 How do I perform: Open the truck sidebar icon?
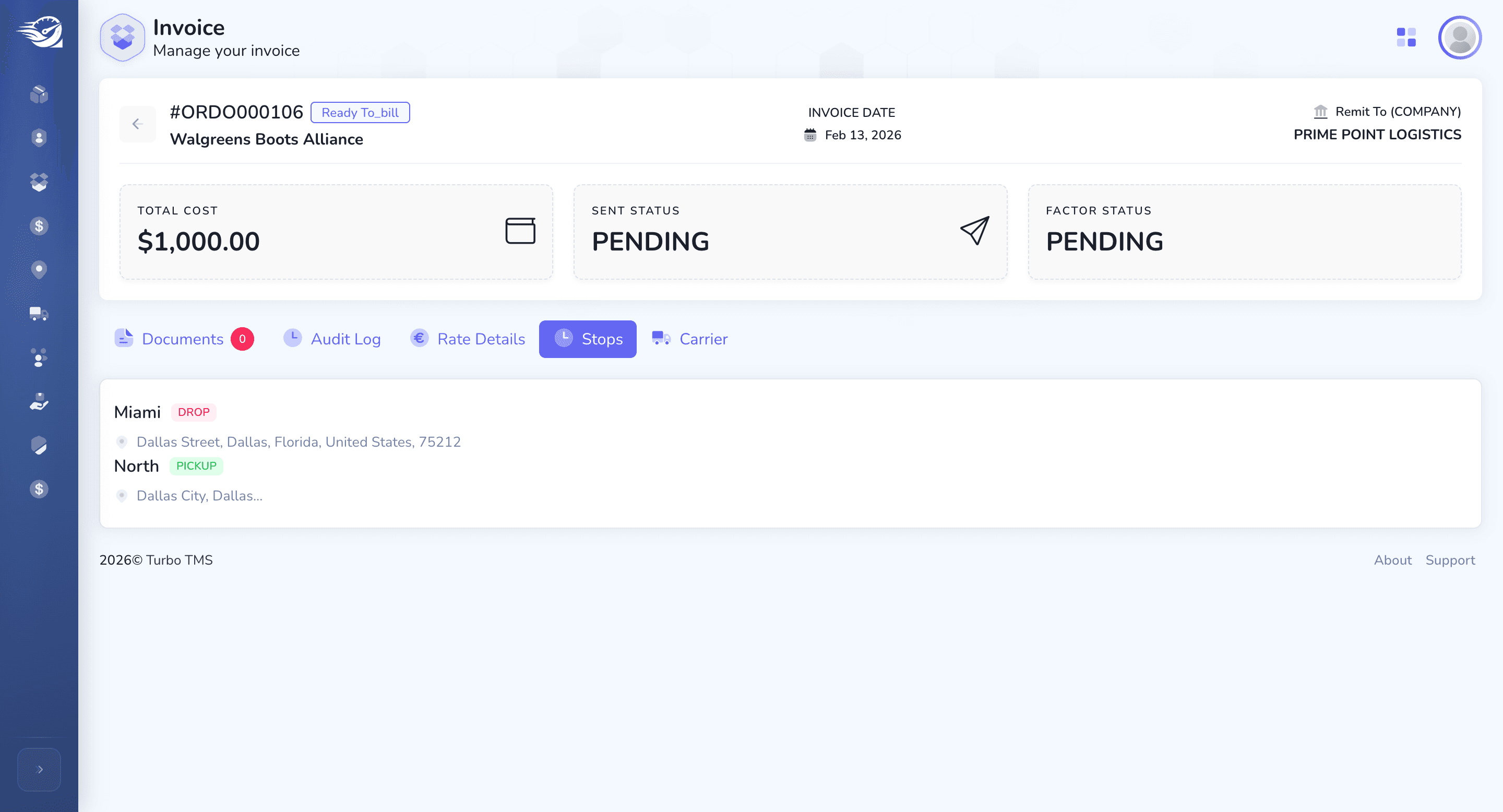(x=39, y=314)
